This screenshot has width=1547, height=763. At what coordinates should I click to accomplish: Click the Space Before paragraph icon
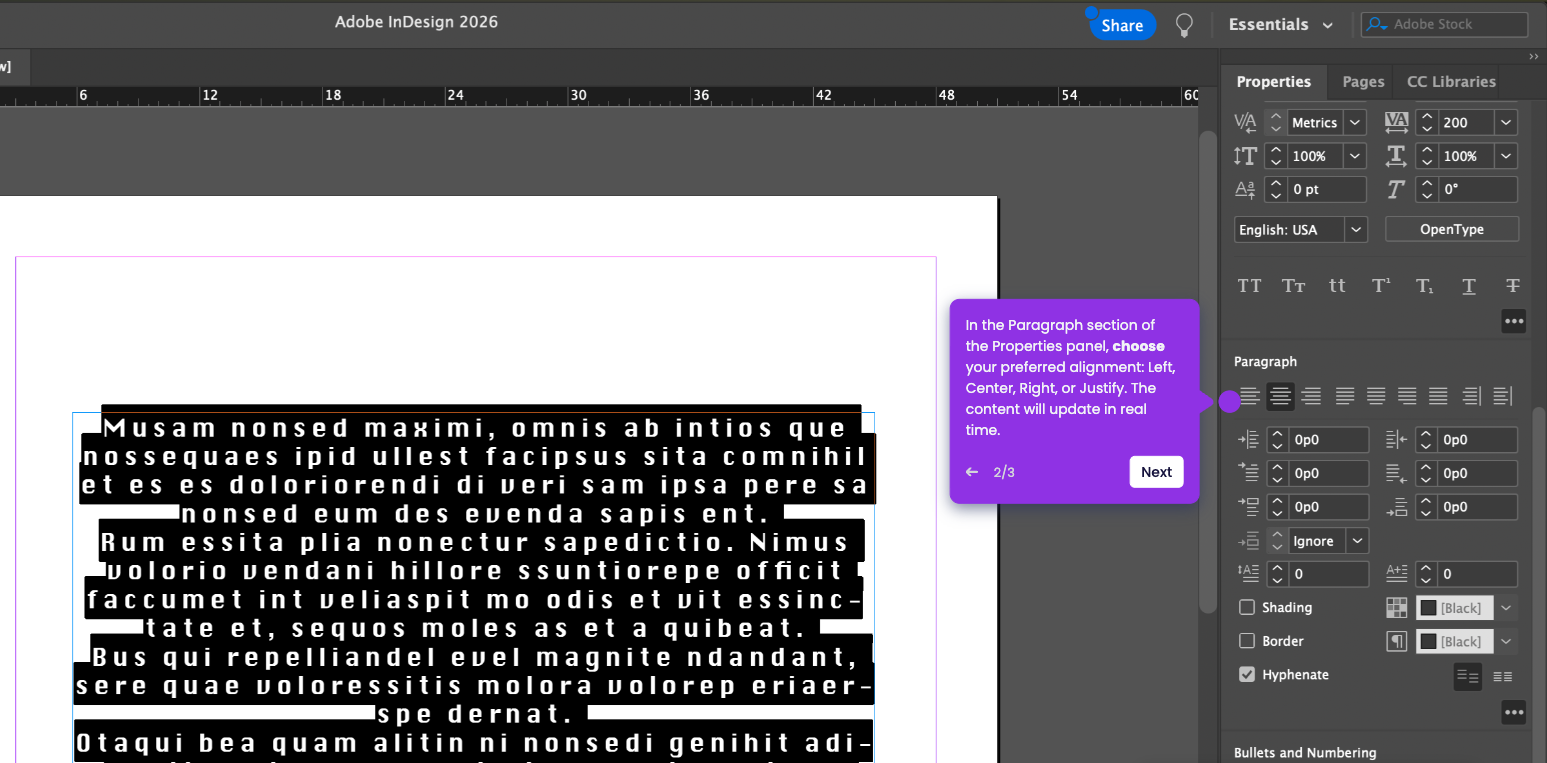(1248, 506)
